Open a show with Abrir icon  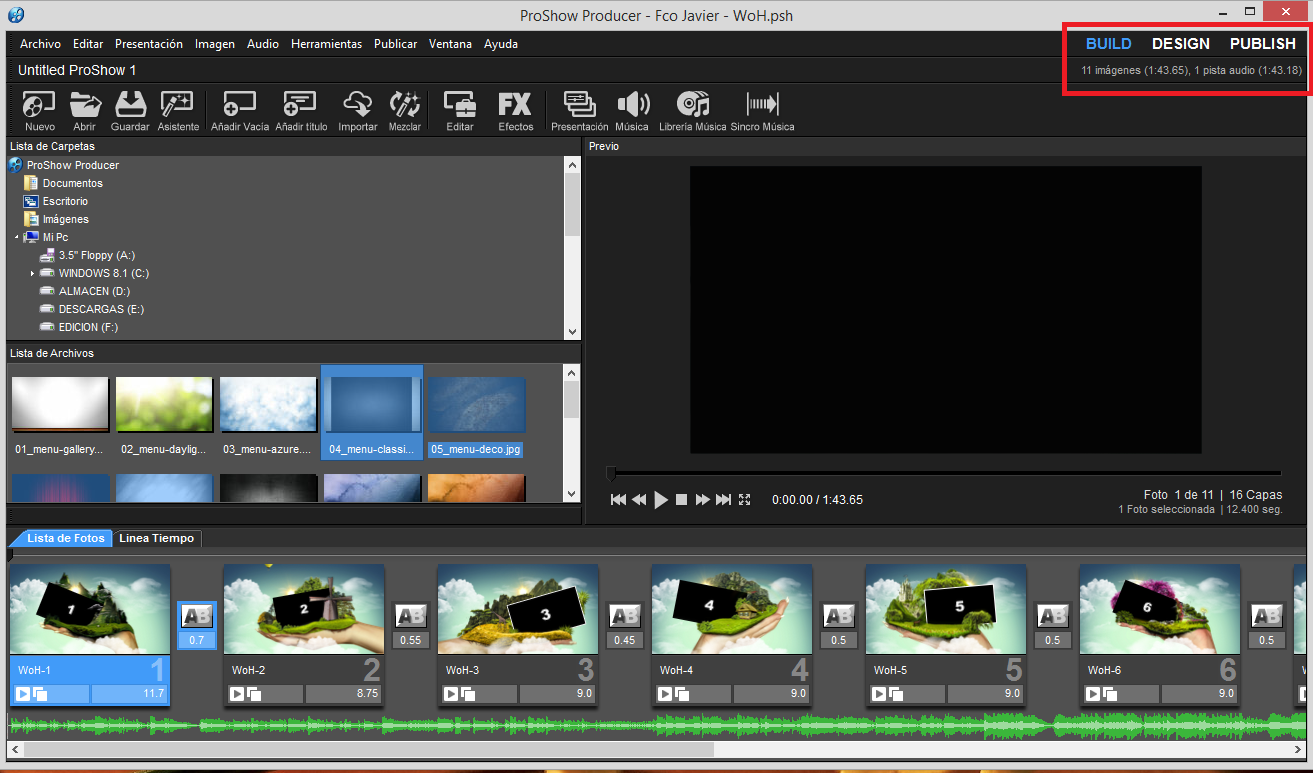(84, 111)
